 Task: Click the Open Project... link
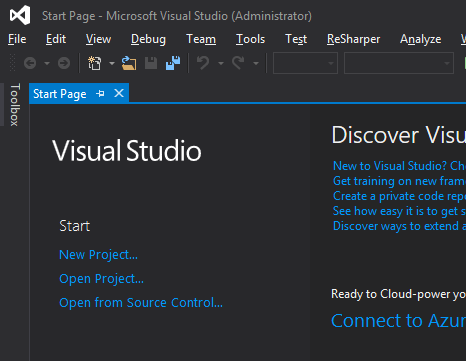coord(101,279)
